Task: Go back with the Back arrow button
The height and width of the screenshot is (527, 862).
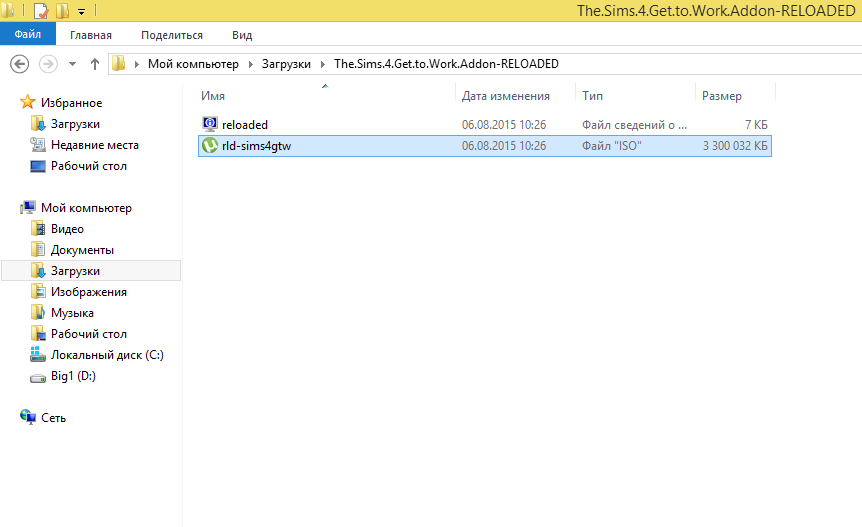Action: (19, 64)
